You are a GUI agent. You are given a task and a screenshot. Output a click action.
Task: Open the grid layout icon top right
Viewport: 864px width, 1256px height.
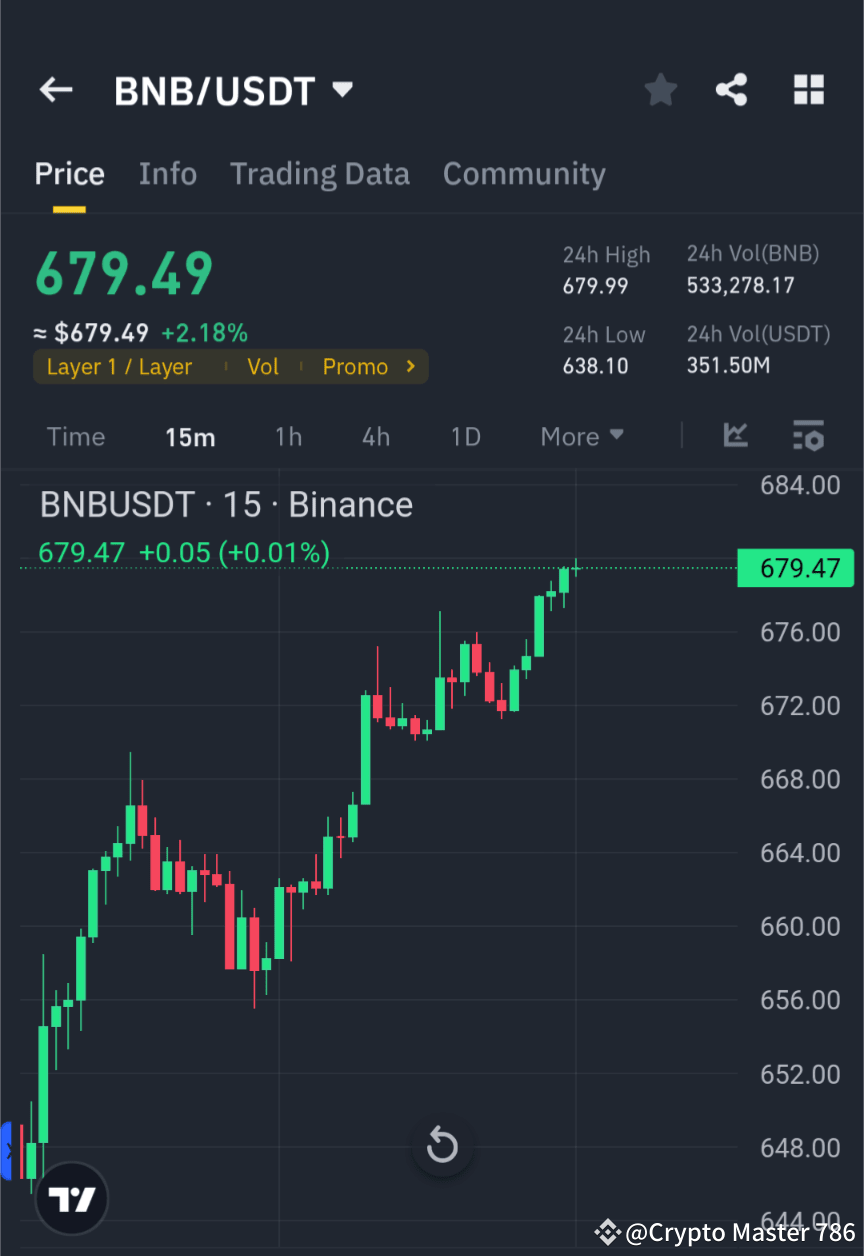pyautogui.click(x=808, y=89)
